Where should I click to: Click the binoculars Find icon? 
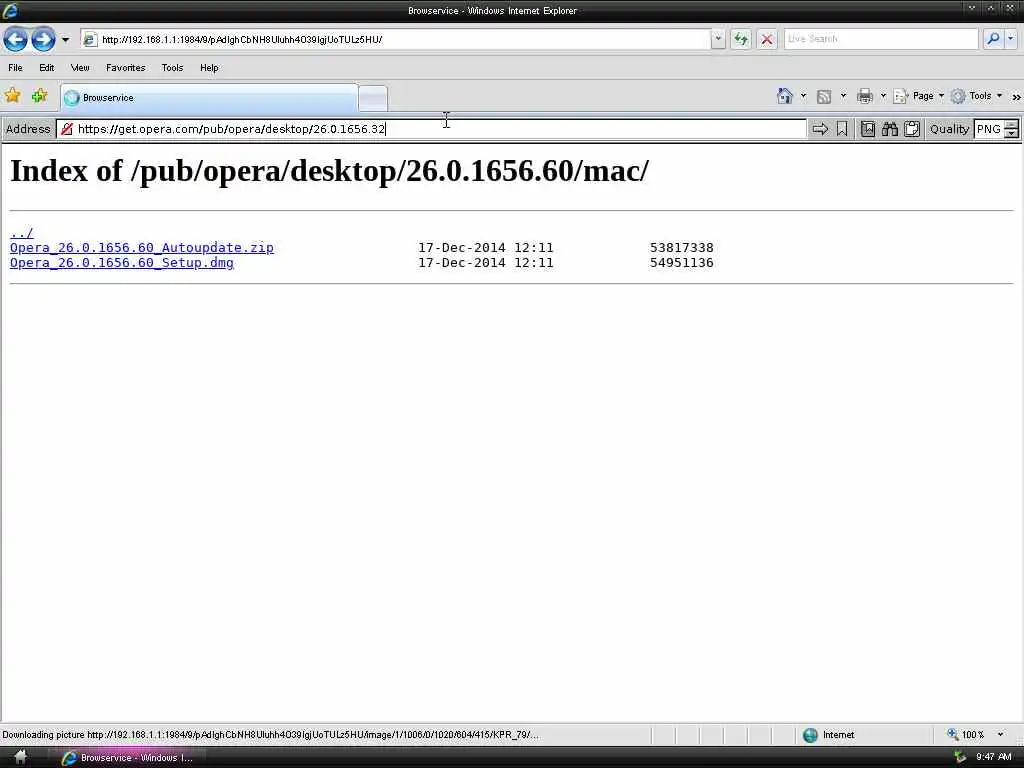point(889,129)
